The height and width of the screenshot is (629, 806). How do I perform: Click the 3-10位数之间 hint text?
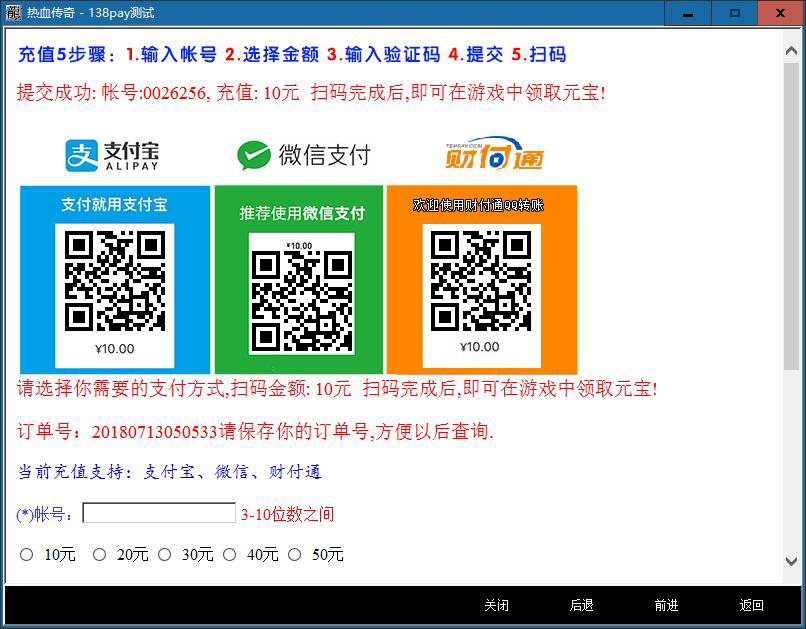click(x=287, y=514)
